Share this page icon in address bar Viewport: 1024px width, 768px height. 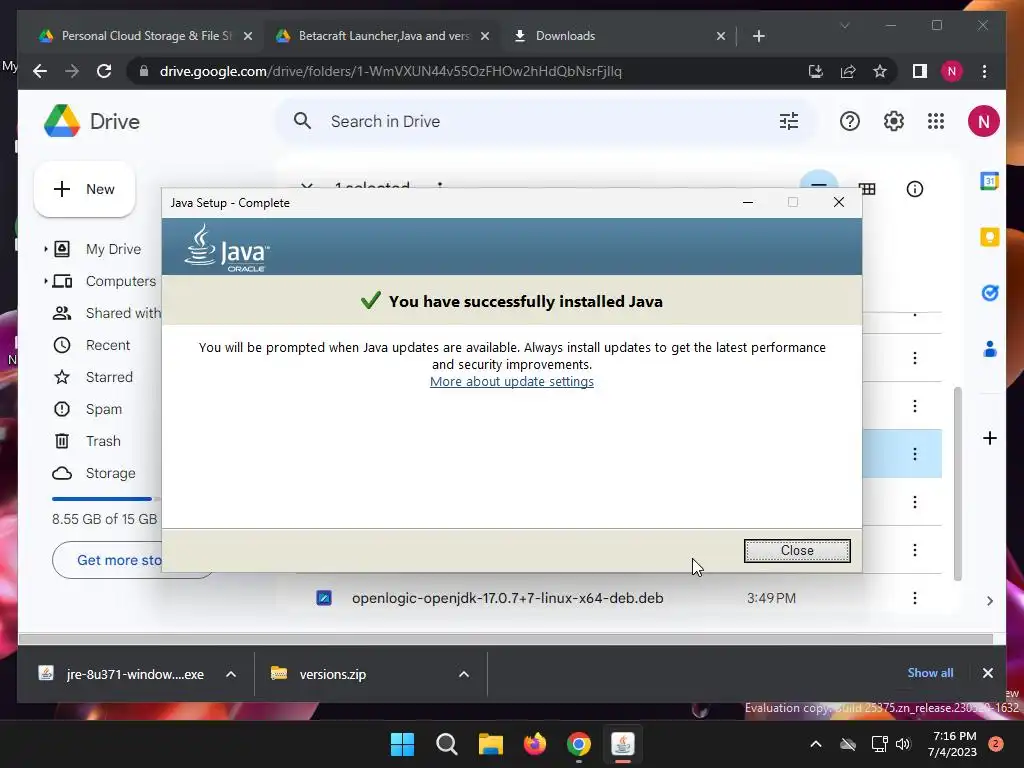848,71
